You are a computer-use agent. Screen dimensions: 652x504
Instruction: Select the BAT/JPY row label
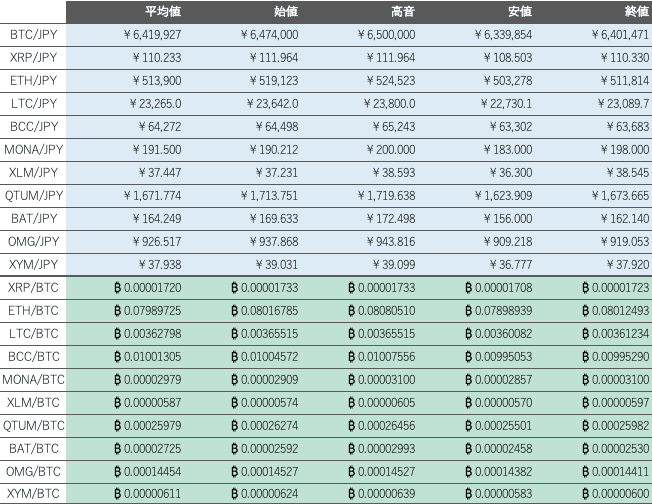(x=33, y=218)
